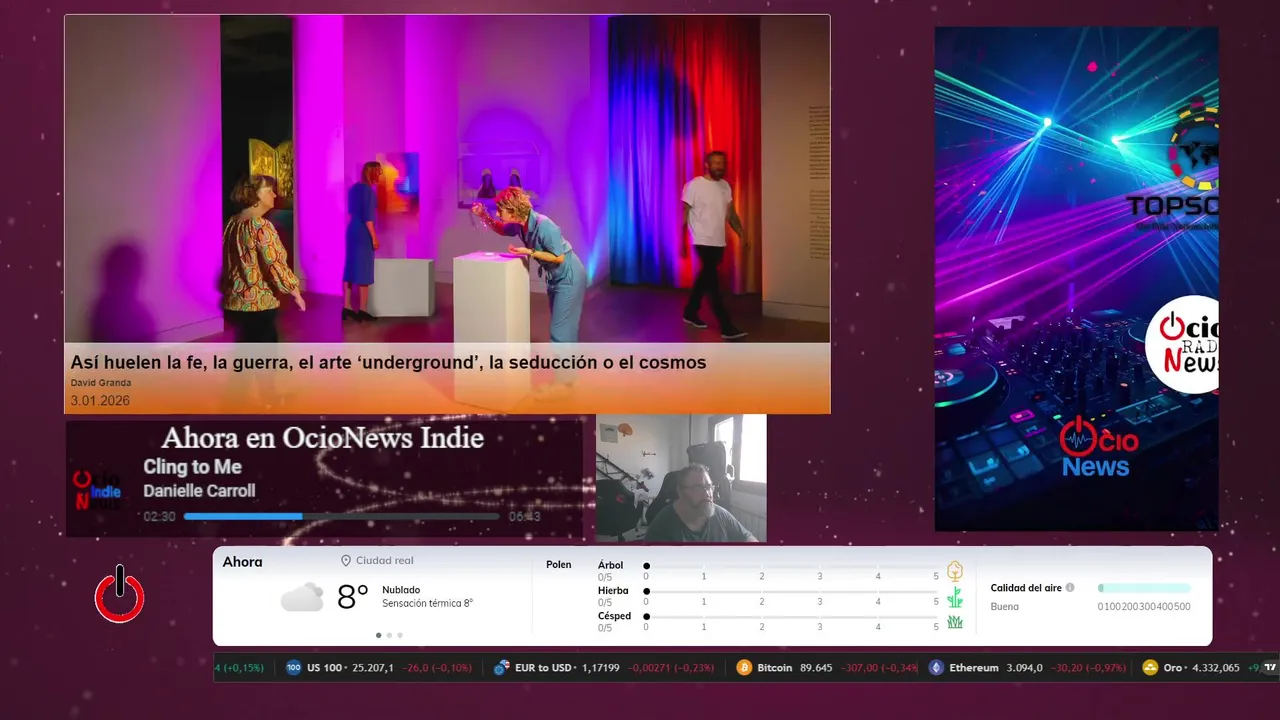
Task: Click the article date 3.01.2026
Action: (100, 401)
